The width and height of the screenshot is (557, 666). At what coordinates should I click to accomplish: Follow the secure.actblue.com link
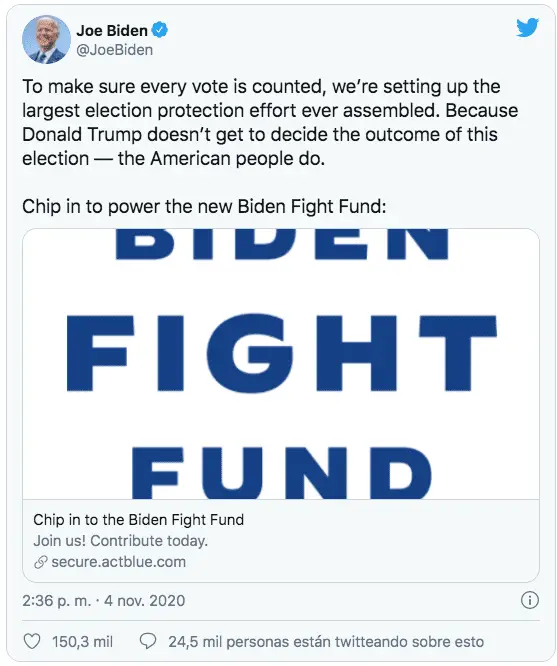(119, 562)
